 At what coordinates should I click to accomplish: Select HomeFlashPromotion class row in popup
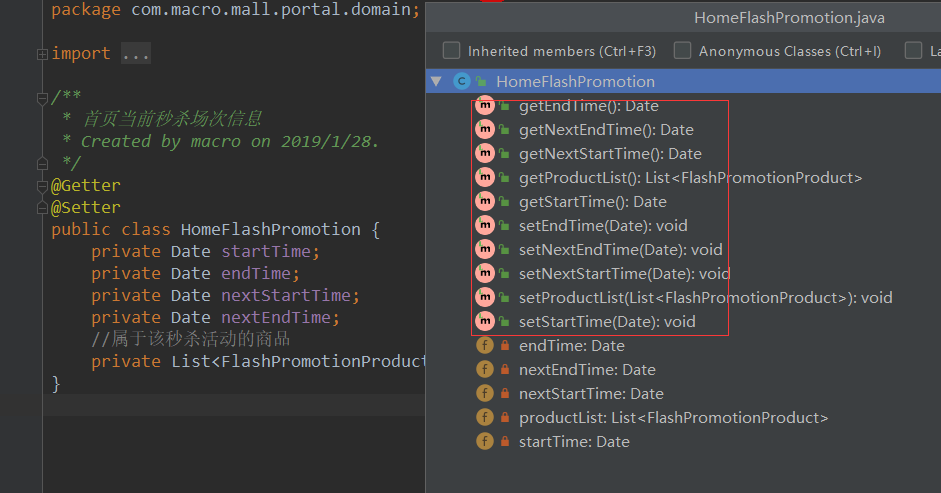pos(683,81)
